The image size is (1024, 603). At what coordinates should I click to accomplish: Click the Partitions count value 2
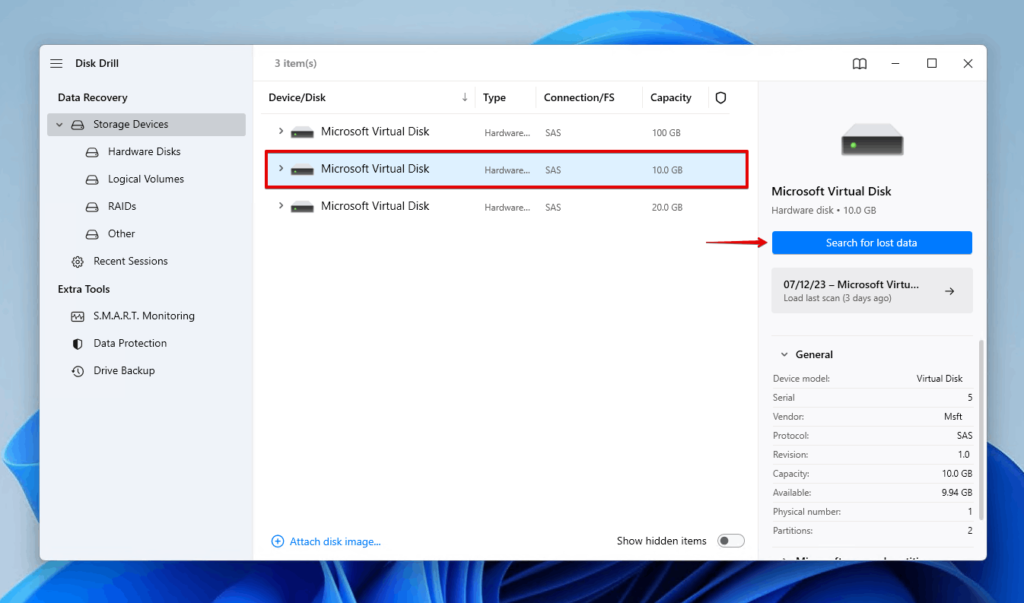pos(970,530)
